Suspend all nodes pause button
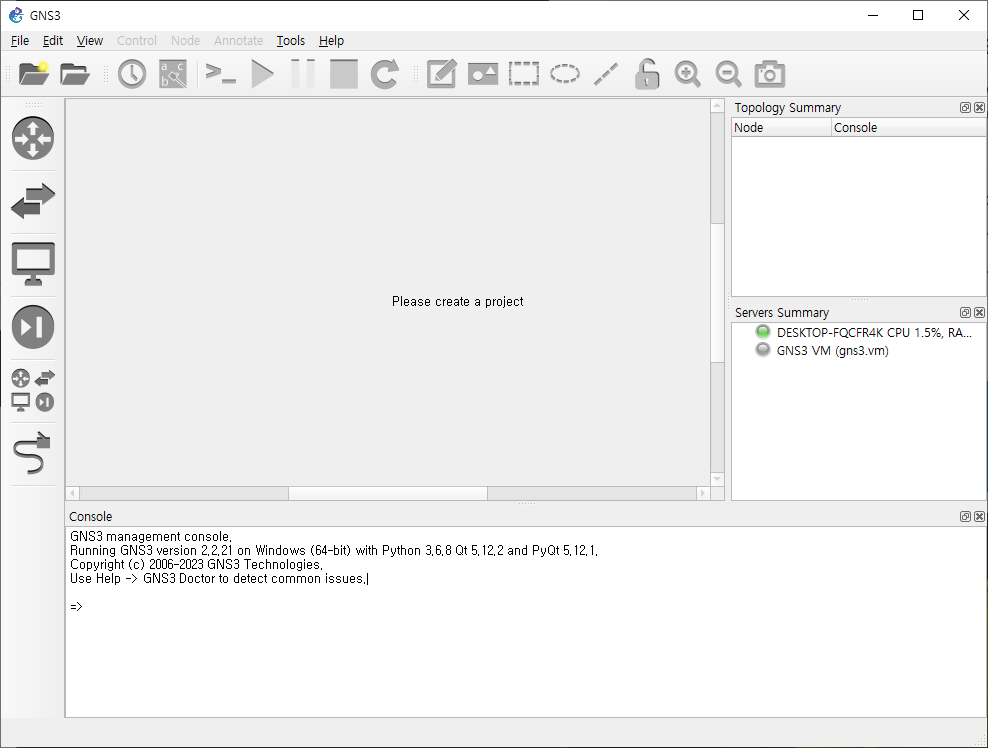Viewport: 988px width, 748px height. (x=302, y=74)
